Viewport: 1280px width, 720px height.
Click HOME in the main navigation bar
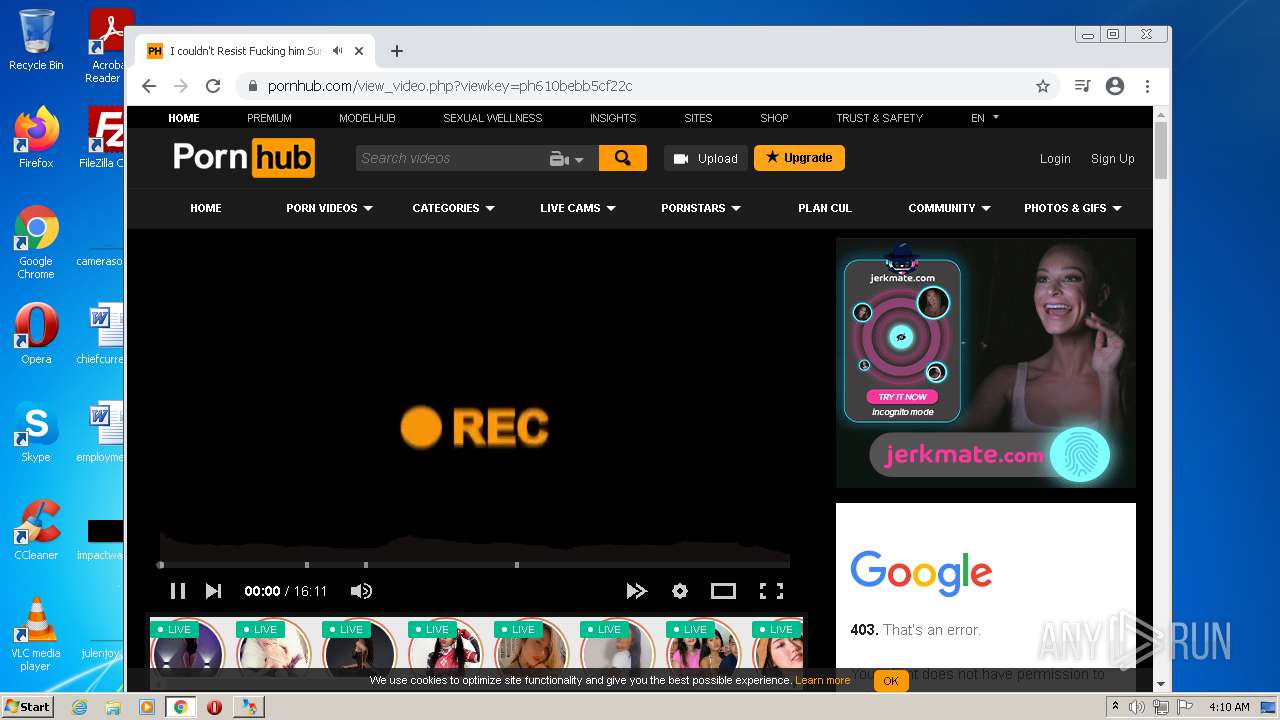pos(206,208)
